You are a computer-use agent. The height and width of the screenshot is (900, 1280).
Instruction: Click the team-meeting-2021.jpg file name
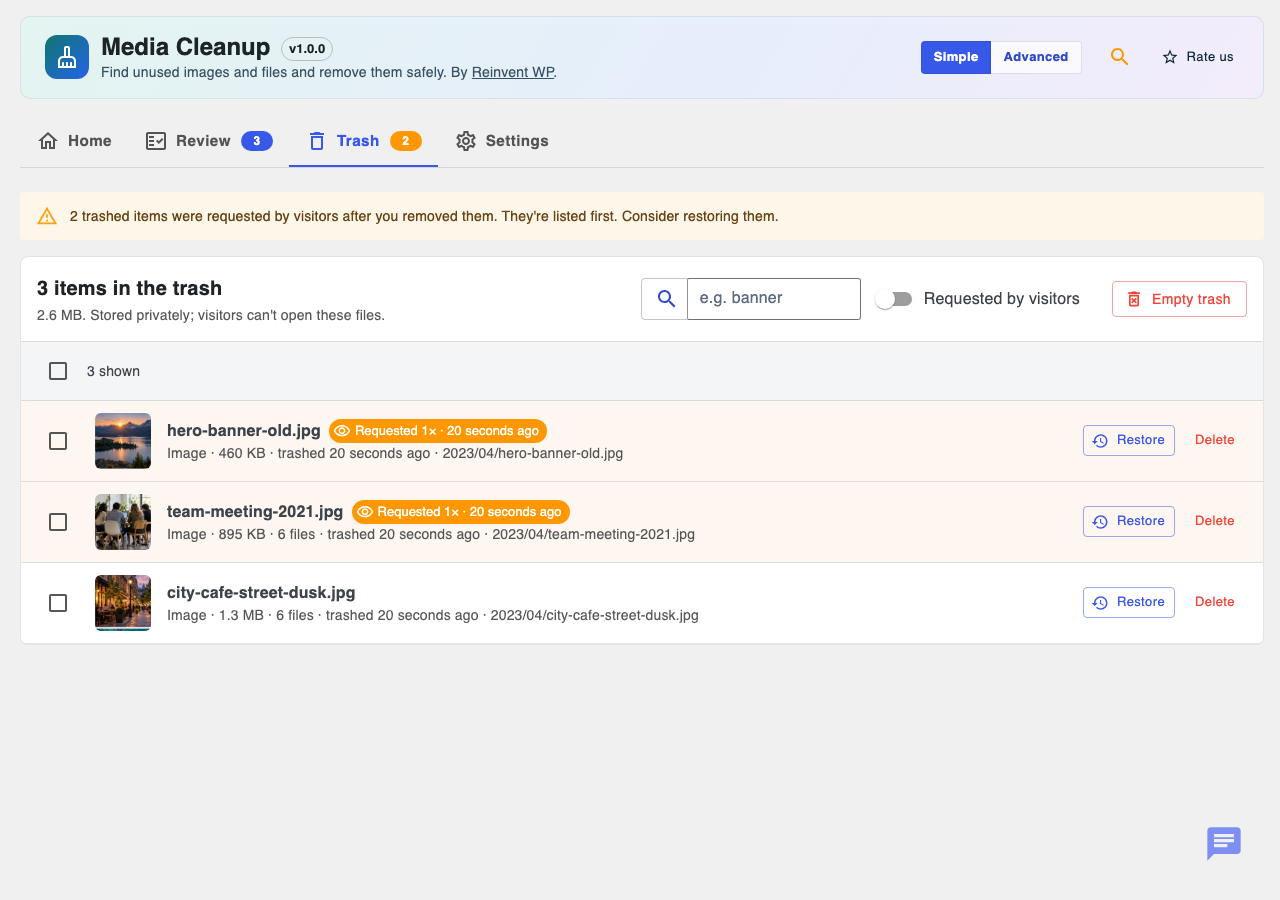[255, 512]
